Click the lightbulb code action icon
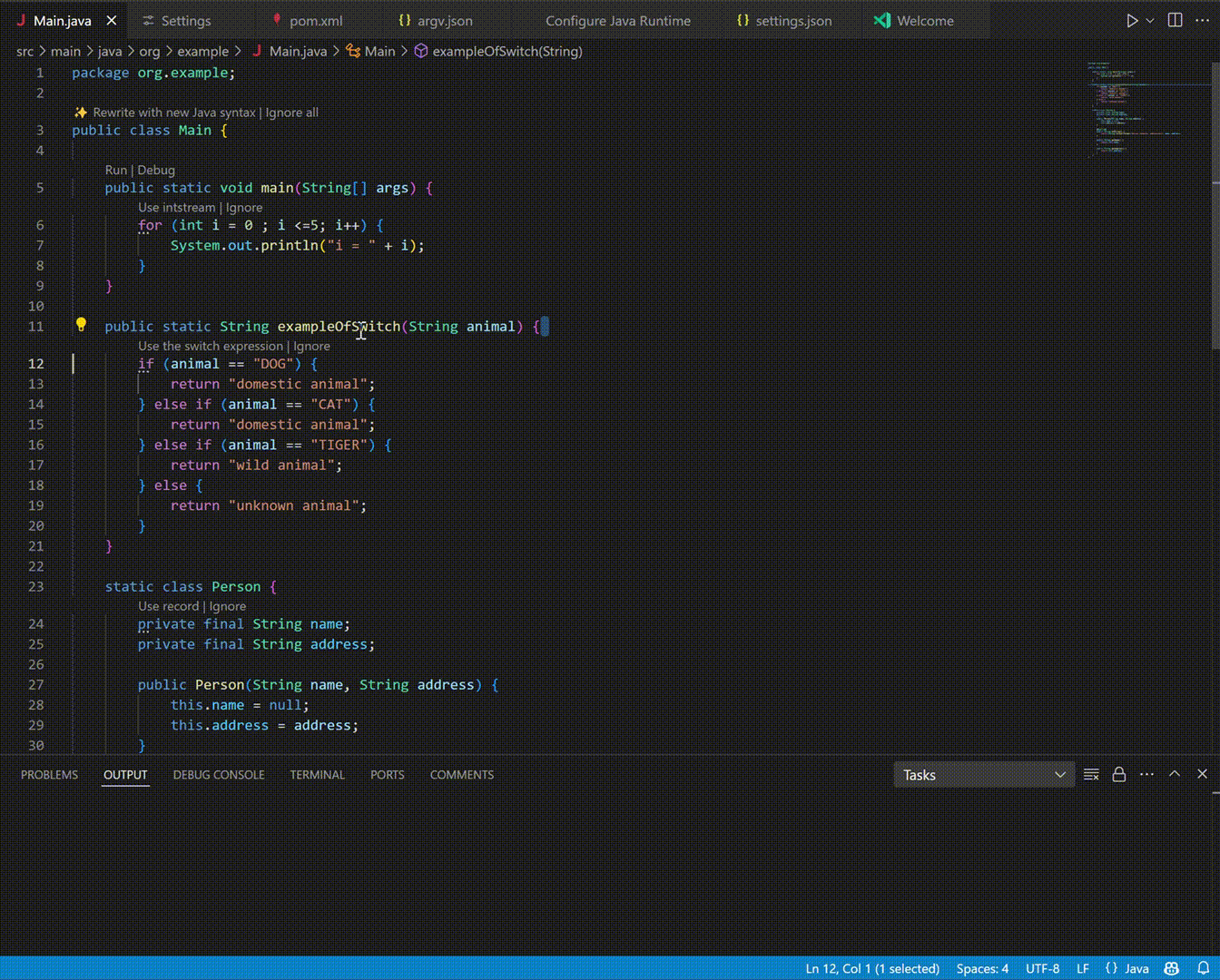The height and width of the screenshot is (980, 1220). tap(81, 324)
